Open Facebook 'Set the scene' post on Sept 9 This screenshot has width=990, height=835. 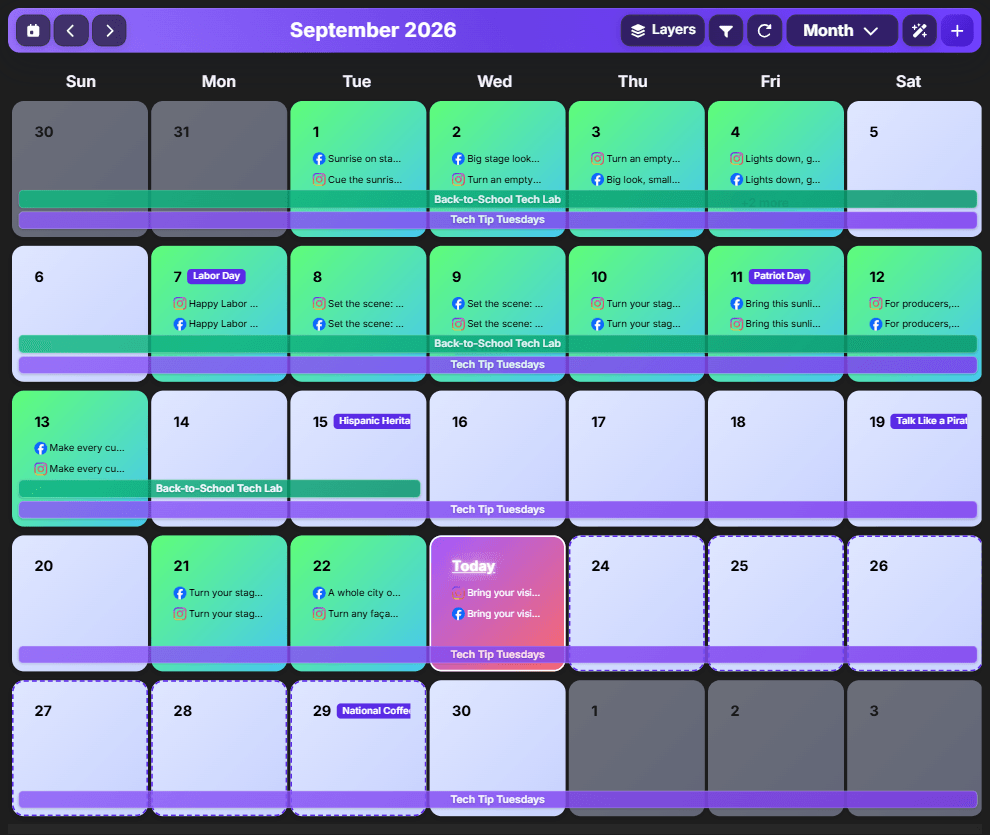[x=497, y=304]
